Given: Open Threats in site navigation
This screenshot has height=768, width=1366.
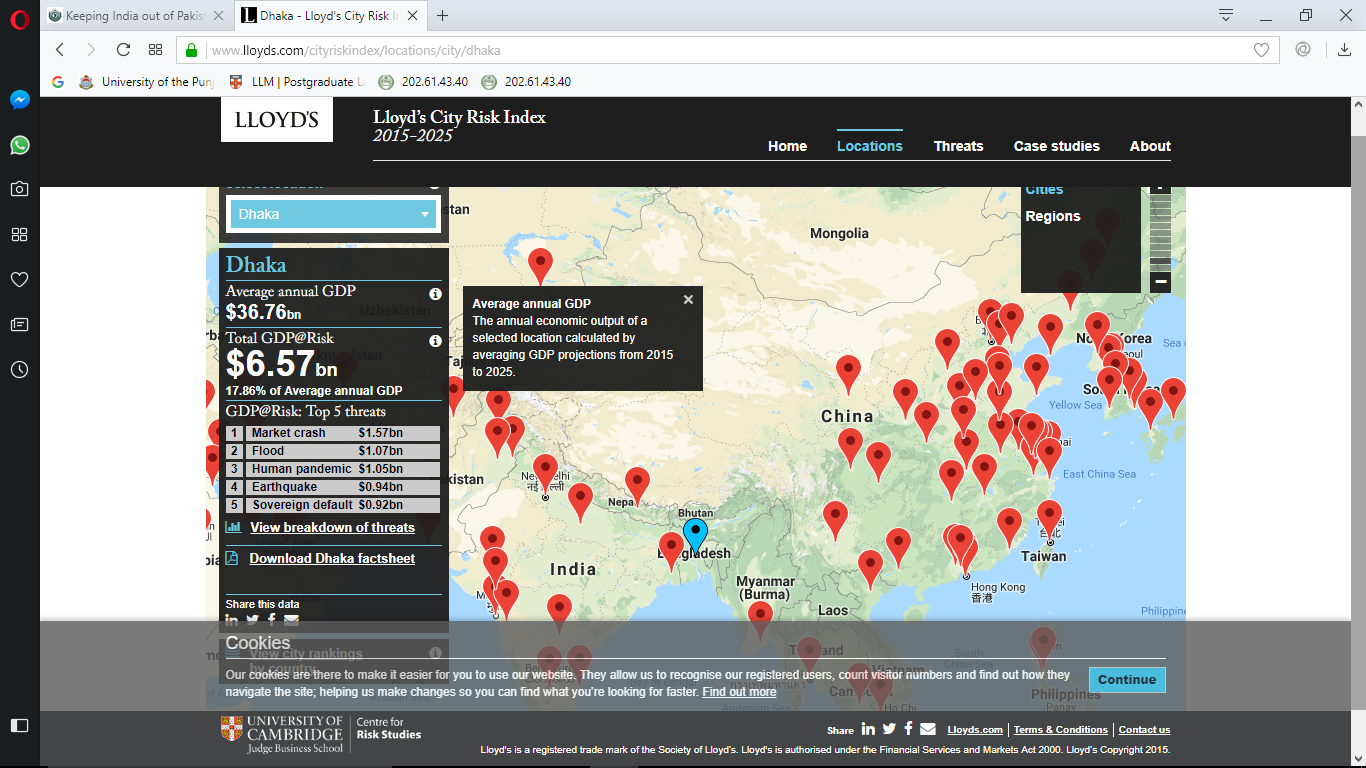Looking at the screenshot, I should (x=958, y=146).
